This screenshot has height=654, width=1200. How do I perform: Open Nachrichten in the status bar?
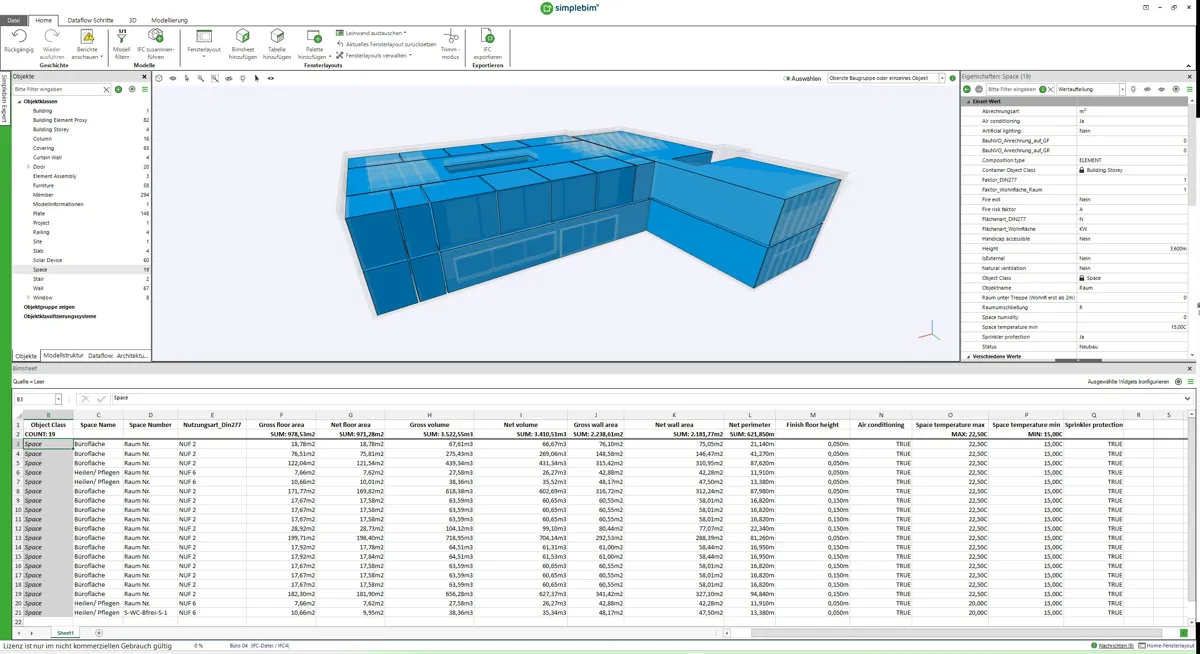(1113, 646)
